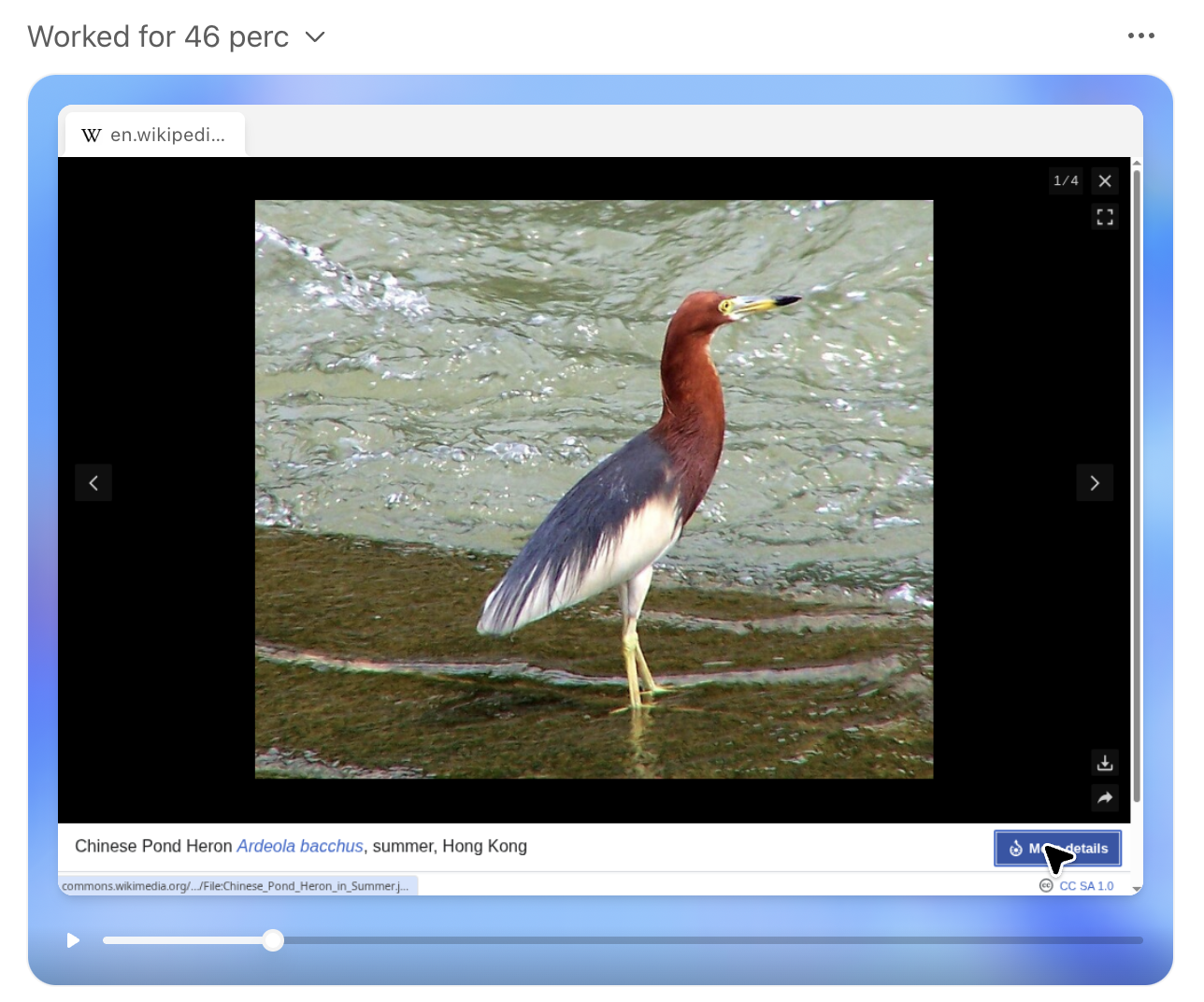This screenshot has height=1002, width=1204.
Task: Open the three-dot more options menu
Action: pyautogui.click(x=1140, y=36)
